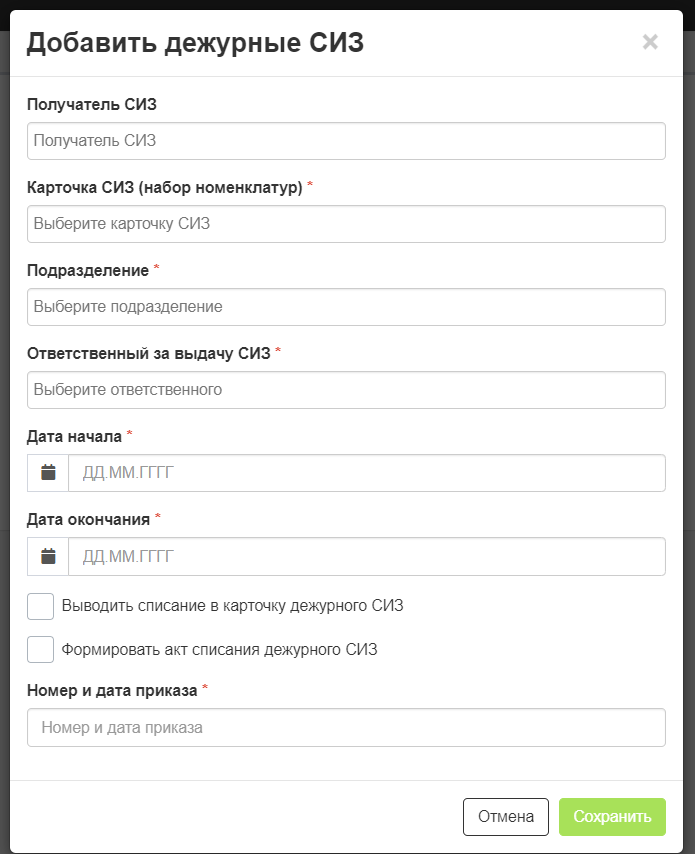Save the form with 'Сохранить'
Screen dimensions: 695x854
(612, 816)
